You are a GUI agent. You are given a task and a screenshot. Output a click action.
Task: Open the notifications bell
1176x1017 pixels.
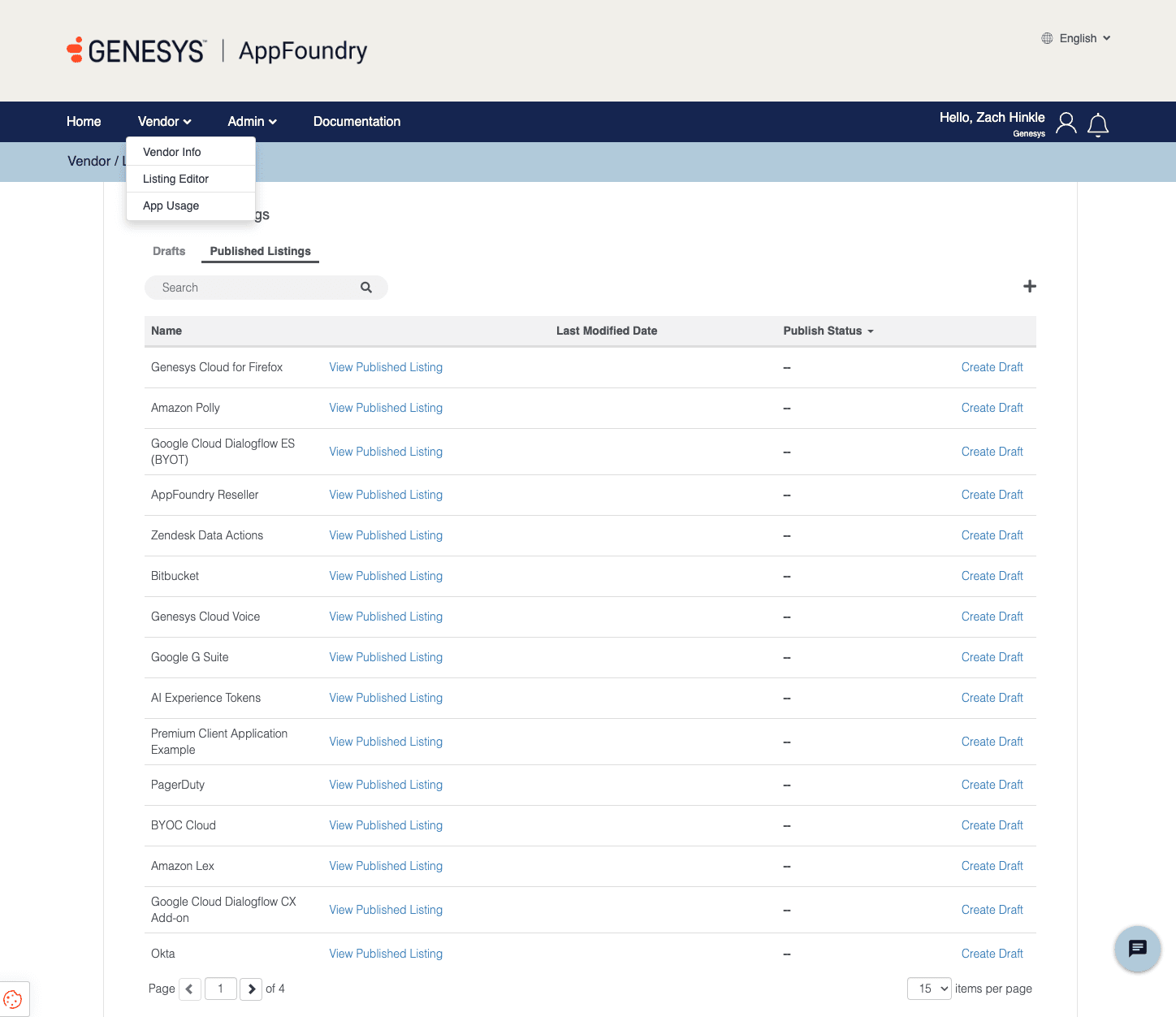point(1098,124)
